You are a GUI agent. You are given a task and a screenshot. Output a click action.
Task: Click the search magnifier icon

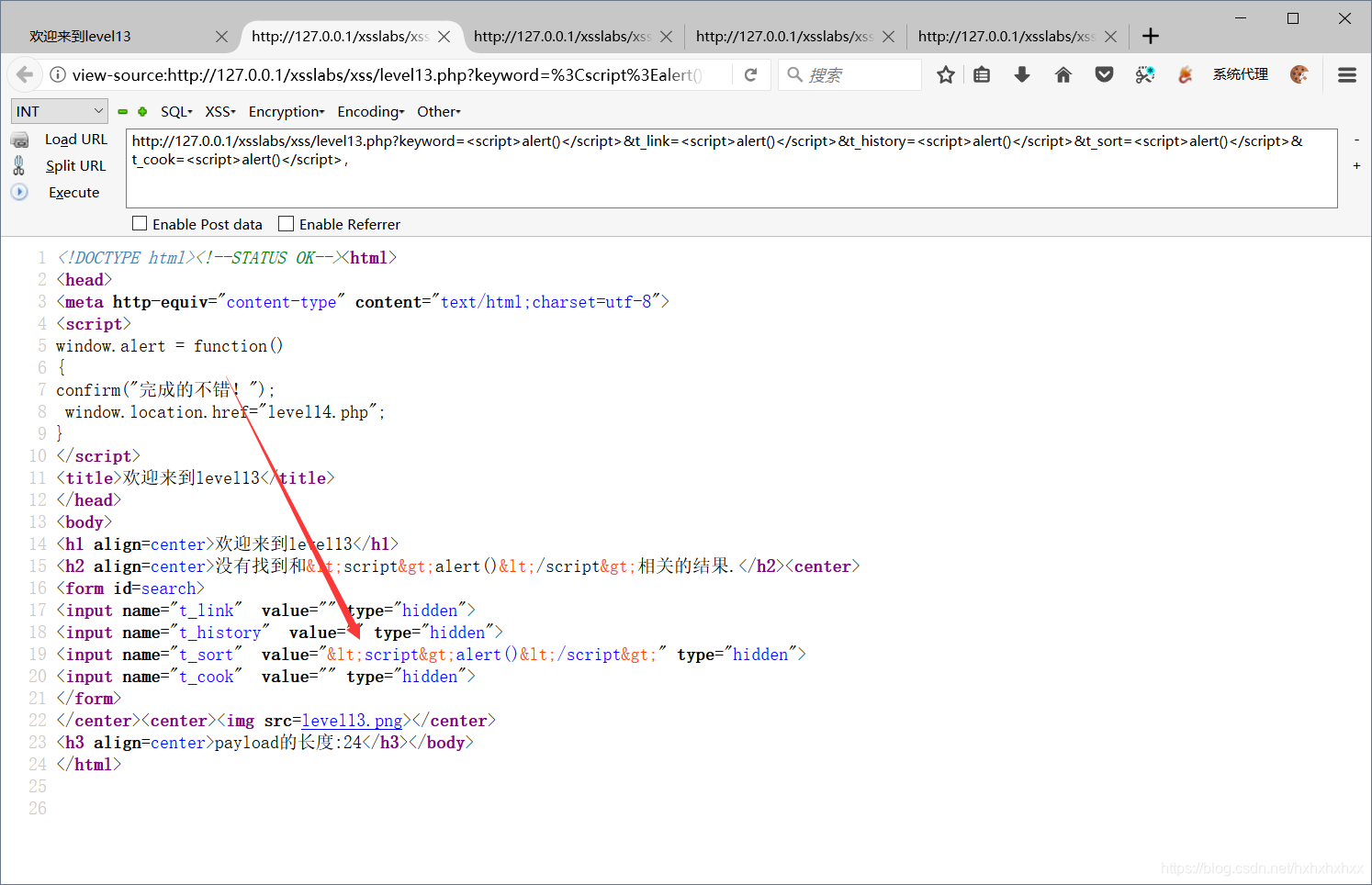tap(795, 74)
